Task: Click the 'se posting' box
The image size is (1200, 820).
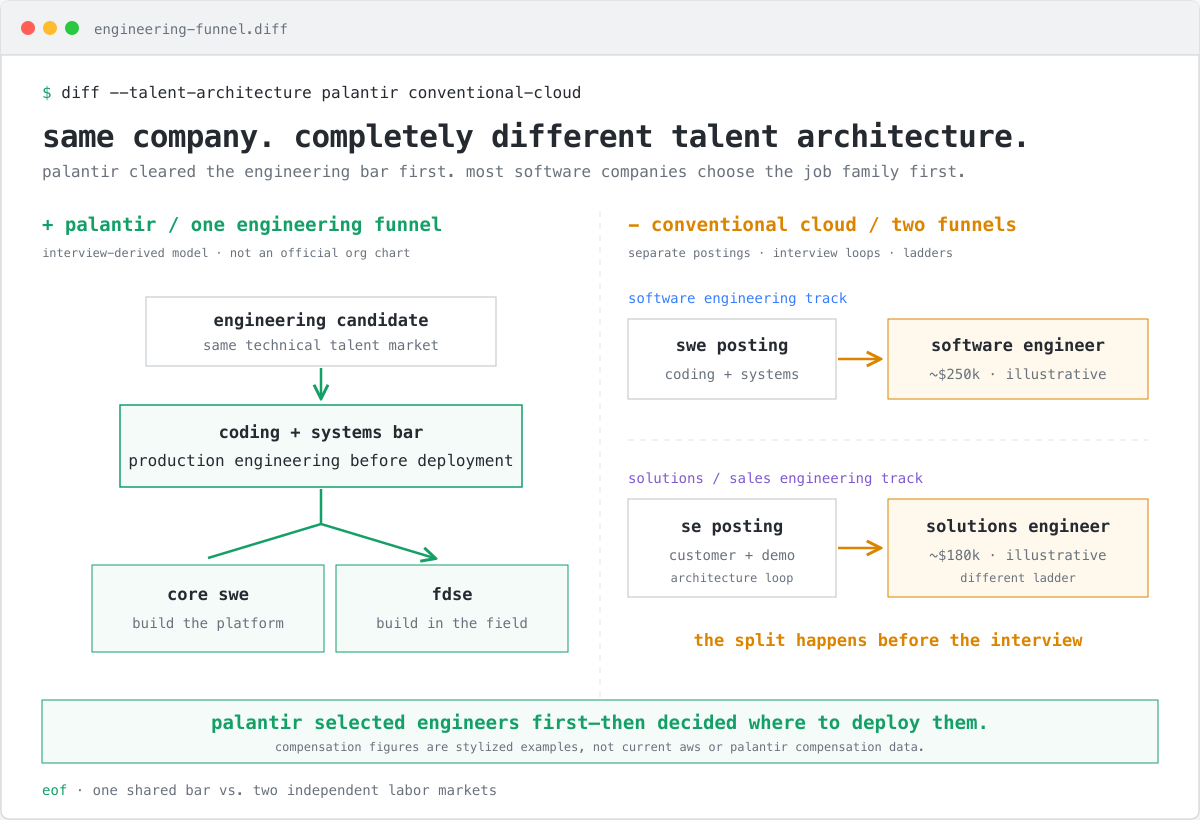Action: pos(732,548)
